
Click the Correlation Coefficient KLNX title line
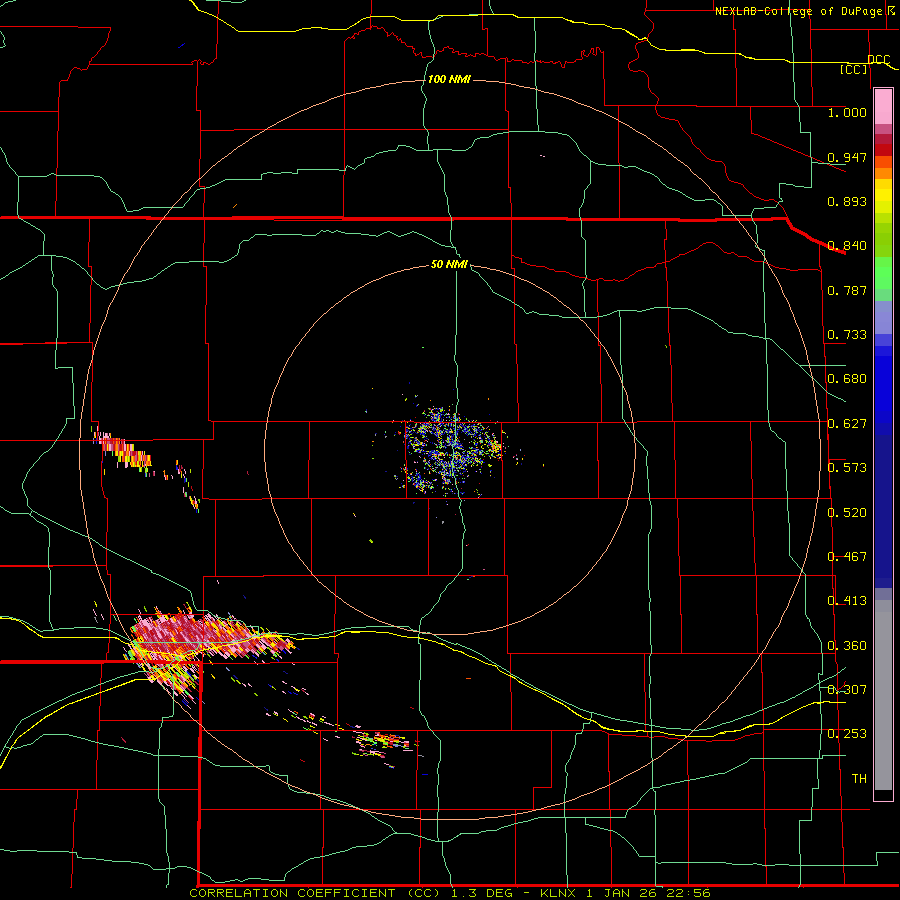tap(450, 893)
